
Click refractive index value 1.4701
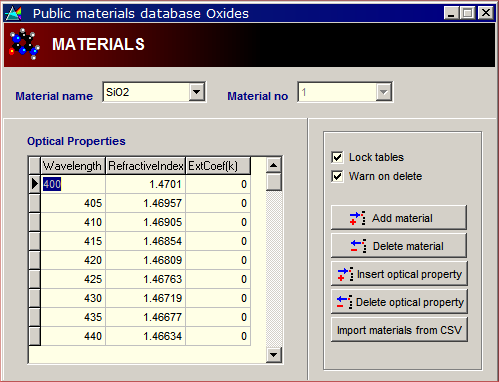tap(146, 184)
